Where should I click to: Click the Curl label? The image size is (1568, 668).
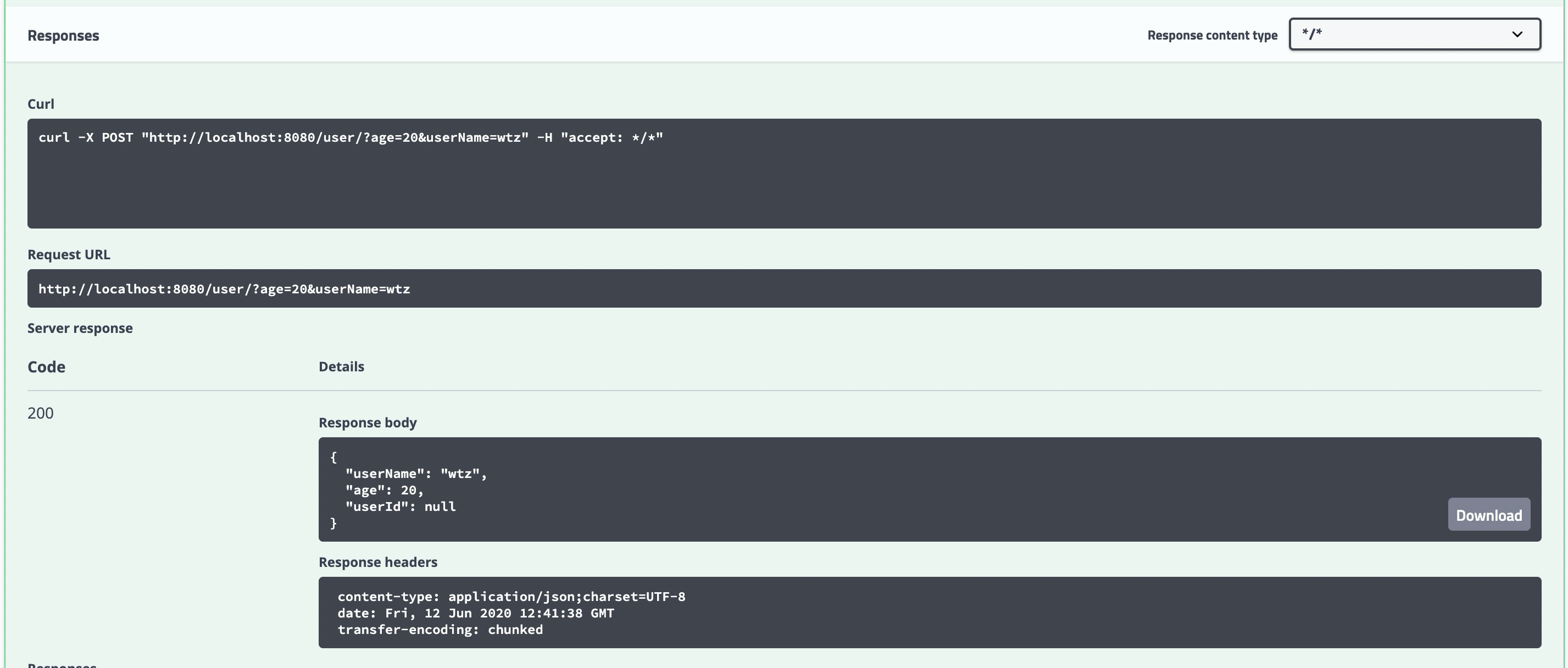pos(41,104)
